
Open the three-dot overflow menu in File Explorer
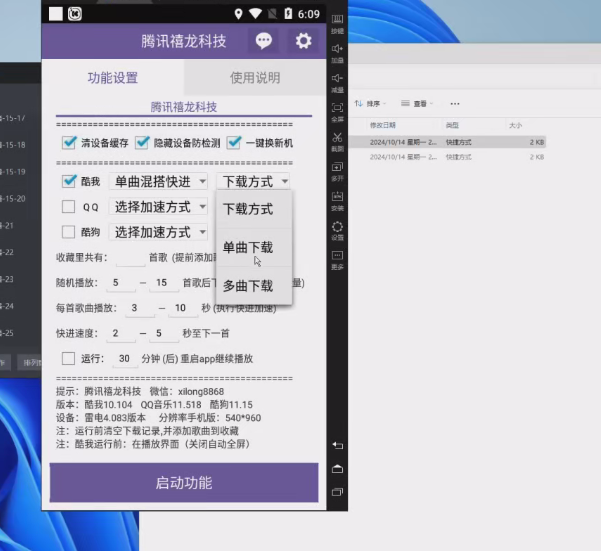click(x=455, y=103)
